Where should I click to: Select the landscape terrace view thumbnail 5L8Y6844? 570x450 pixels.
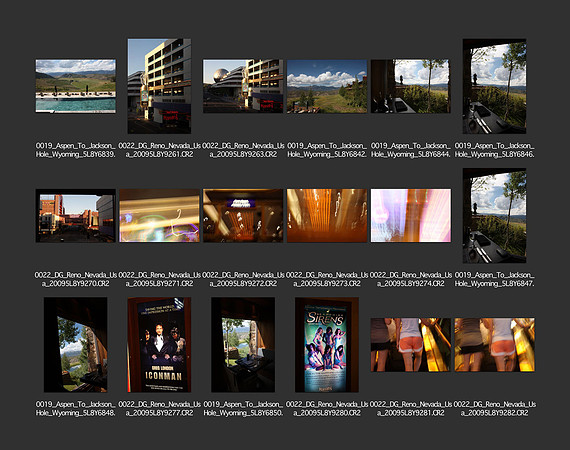point(411,86)
